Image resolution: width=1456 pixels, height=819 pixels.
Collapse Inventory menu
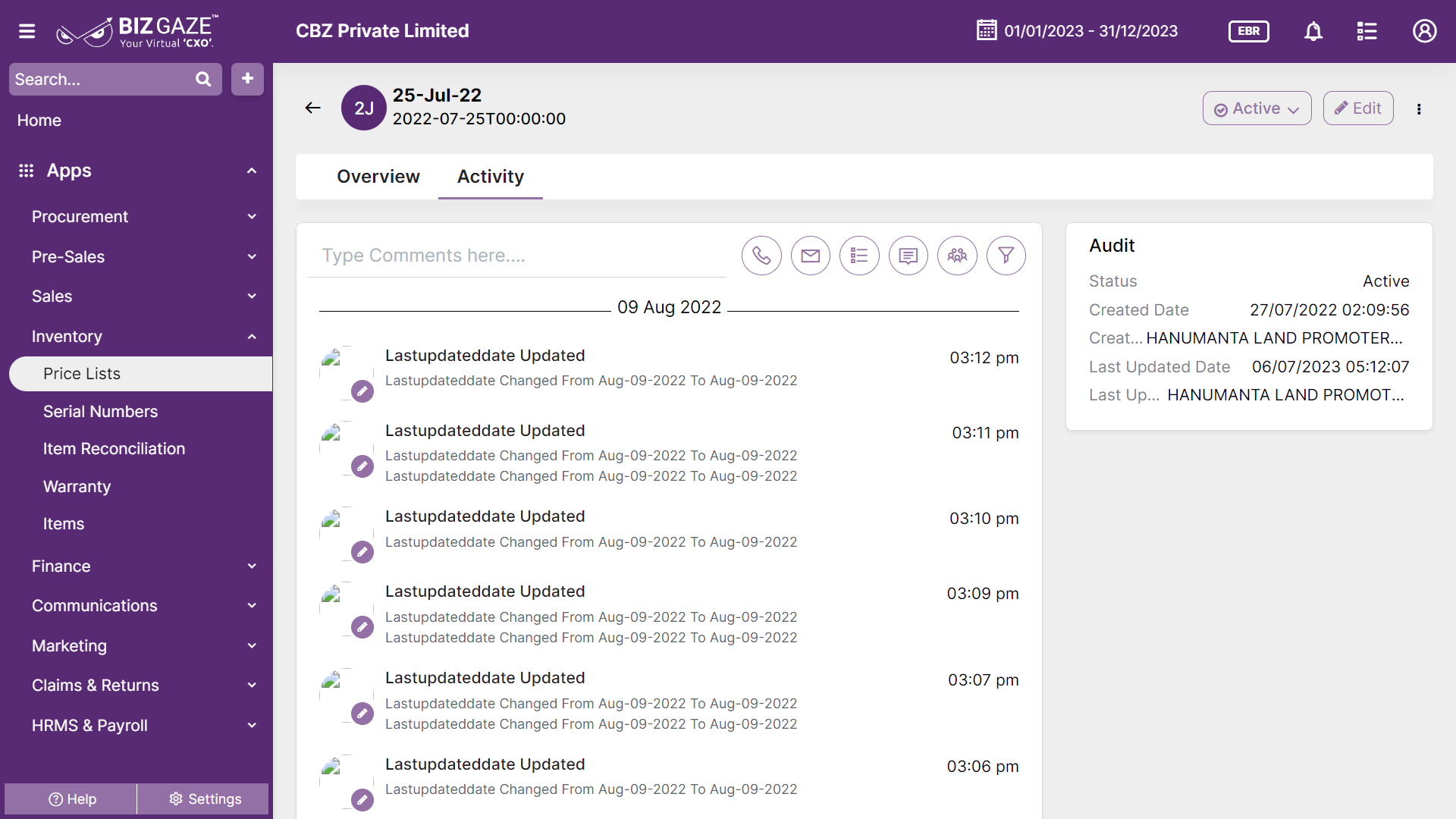pyautogui.click(x=252, y=337)
